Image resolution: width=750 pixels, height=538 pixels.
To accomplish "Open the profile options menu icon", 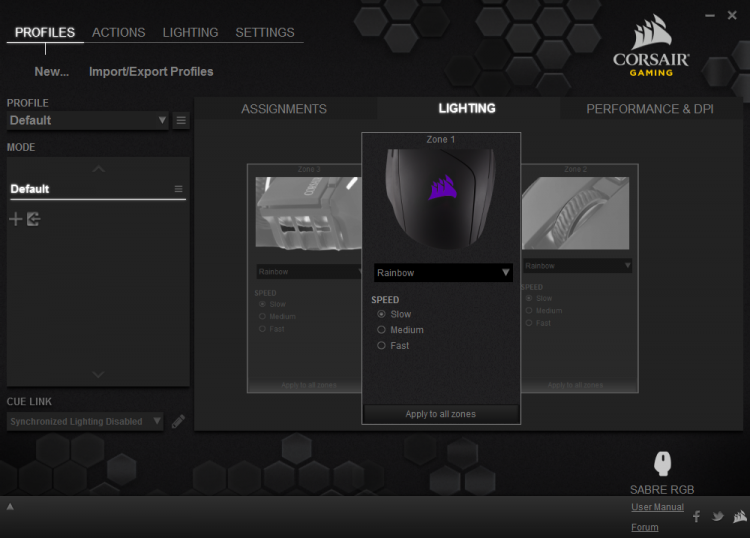I will click(181, 121).
